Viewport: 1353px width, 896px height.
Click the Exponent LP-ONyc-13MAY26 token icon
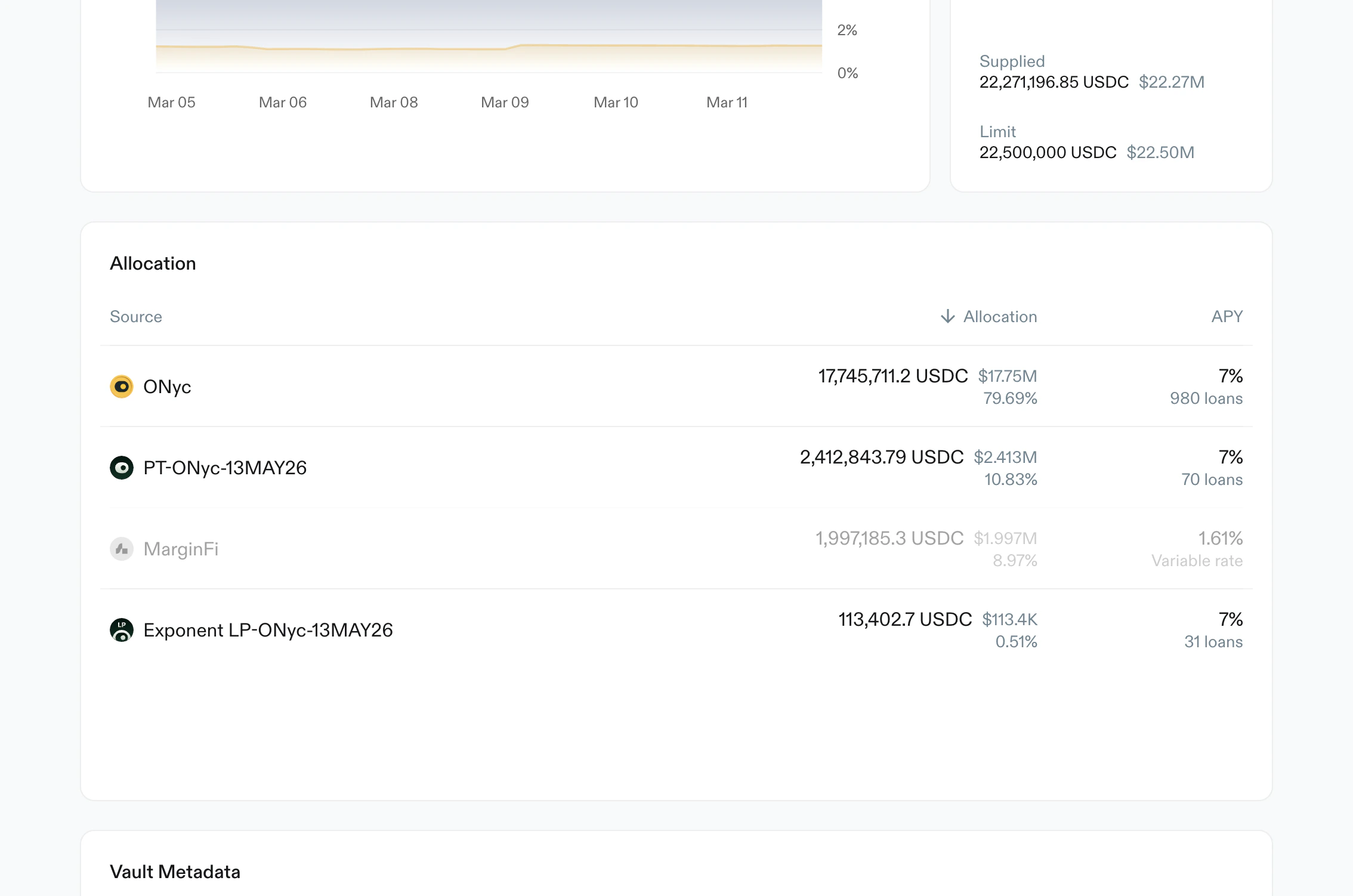(122, 630)
